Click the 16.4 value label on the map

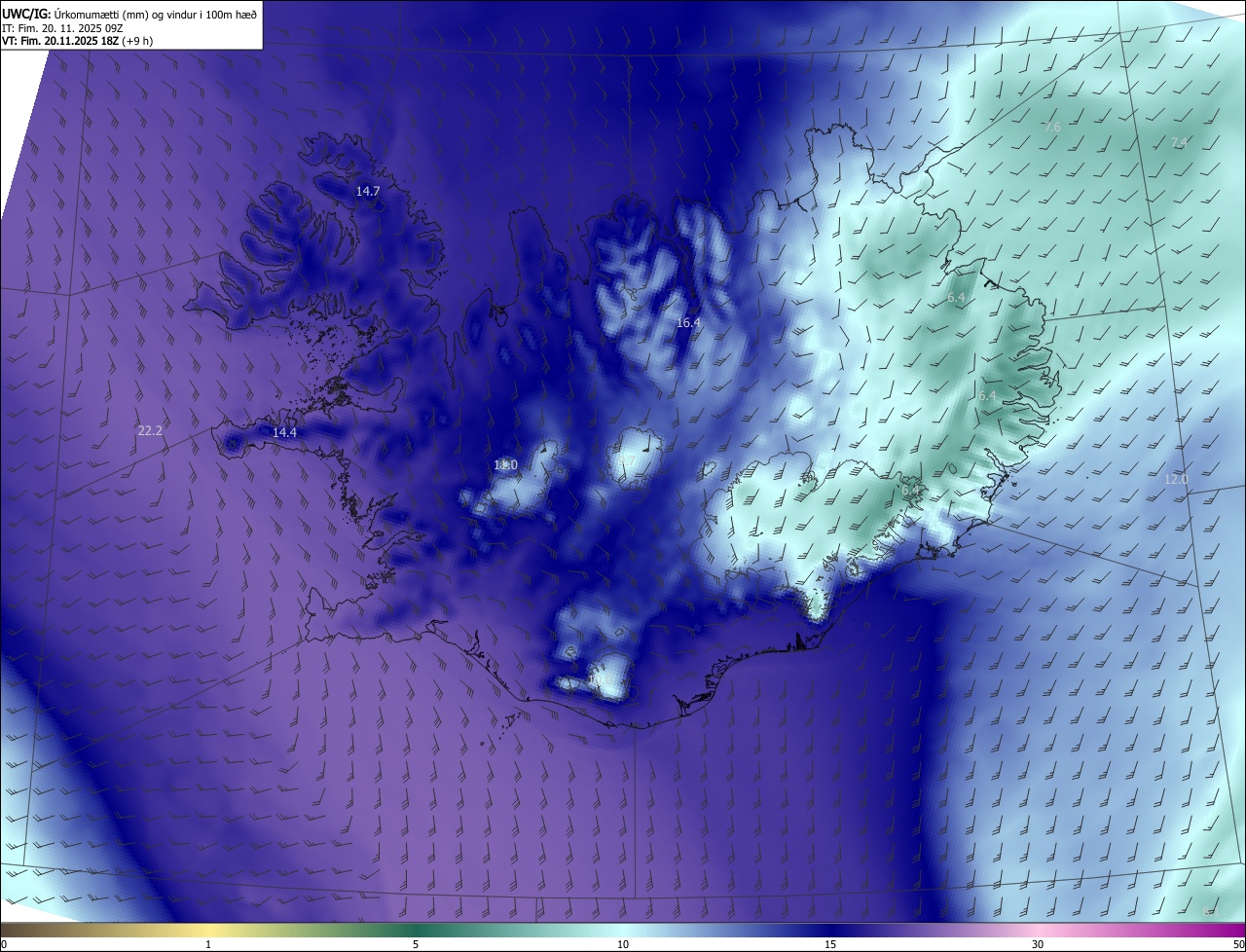[688, 322]
